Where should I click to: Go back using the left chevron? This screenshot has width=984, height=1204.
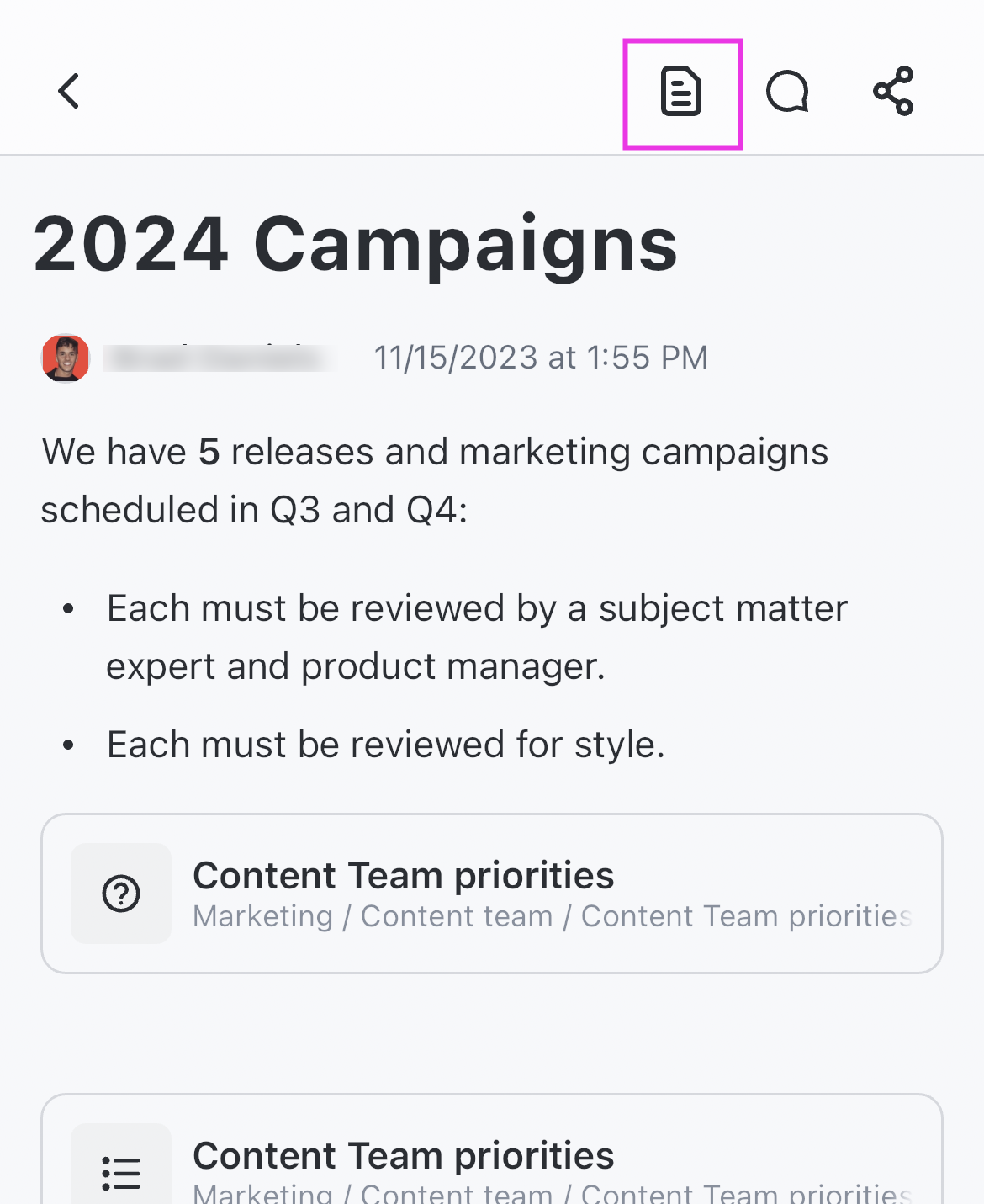coord(69,91)
